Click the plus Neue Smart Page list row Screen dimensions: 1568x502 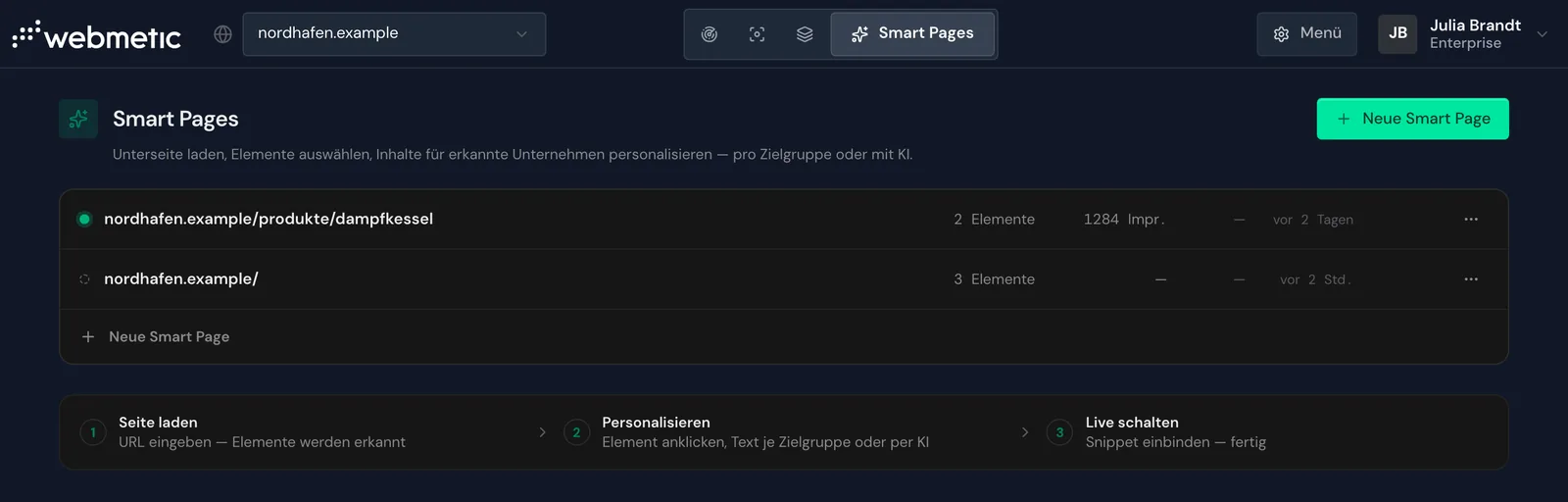point(784,336)
